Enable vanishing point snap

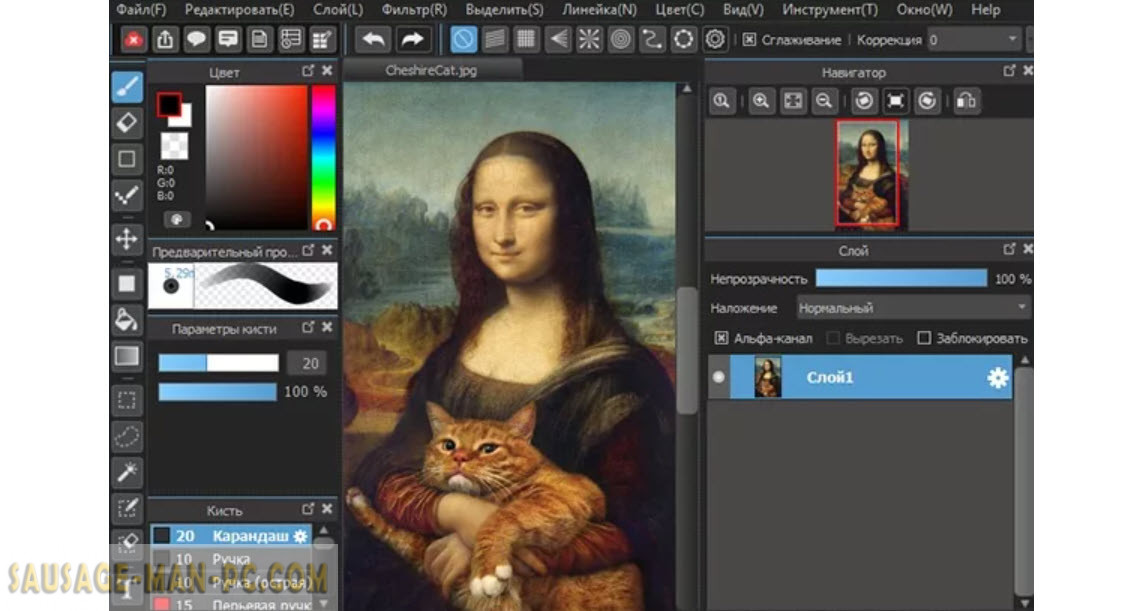point(558,39)
